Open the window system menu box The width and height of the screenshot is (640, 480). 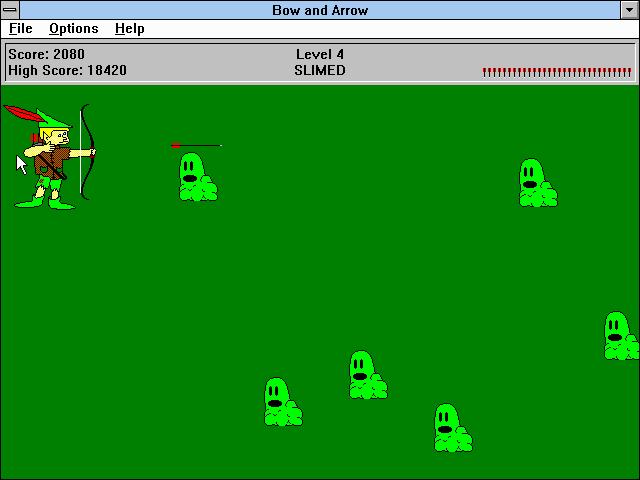tap(10, 10)
